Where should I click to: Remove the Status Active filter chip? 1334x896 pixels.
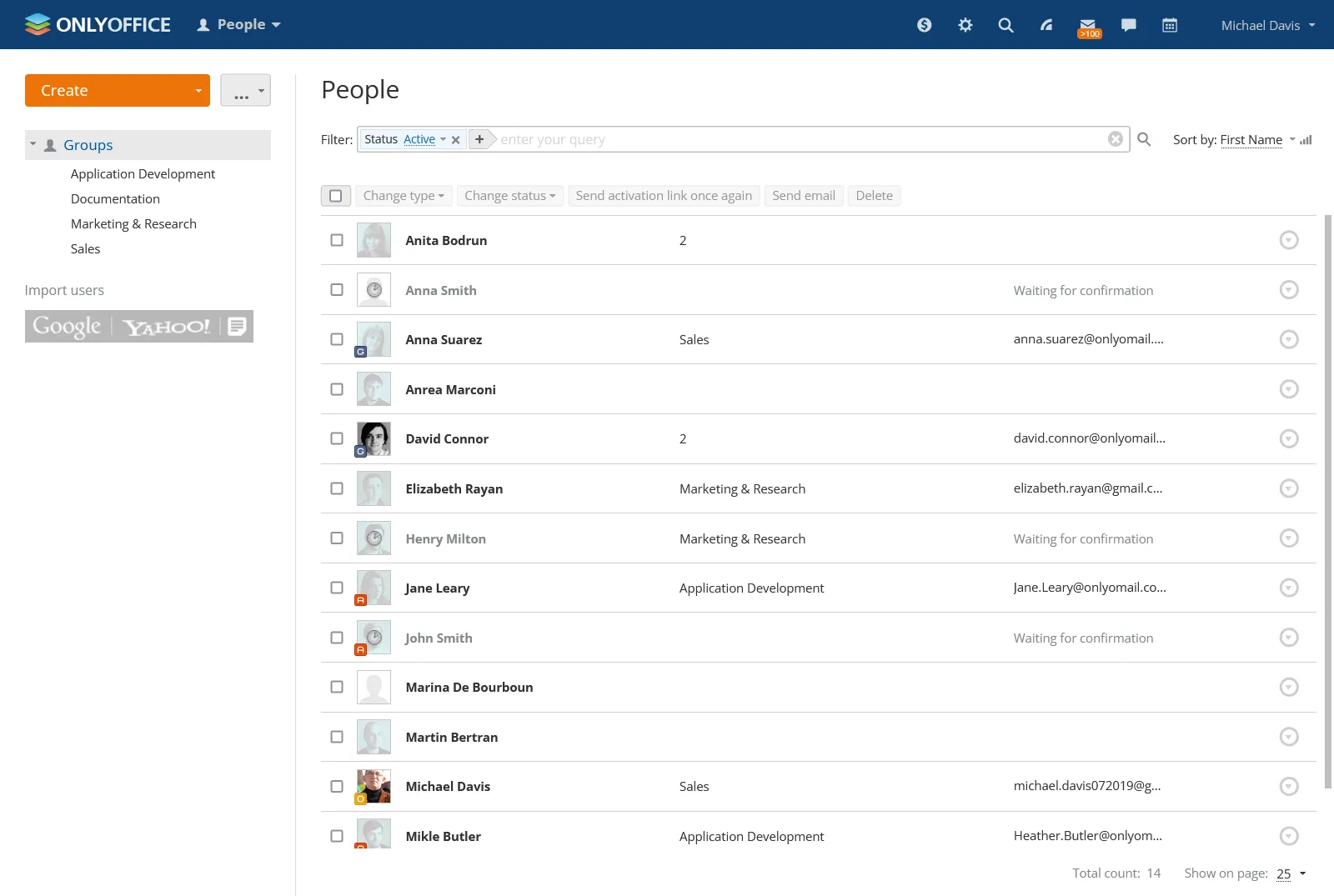pos(455,139)
